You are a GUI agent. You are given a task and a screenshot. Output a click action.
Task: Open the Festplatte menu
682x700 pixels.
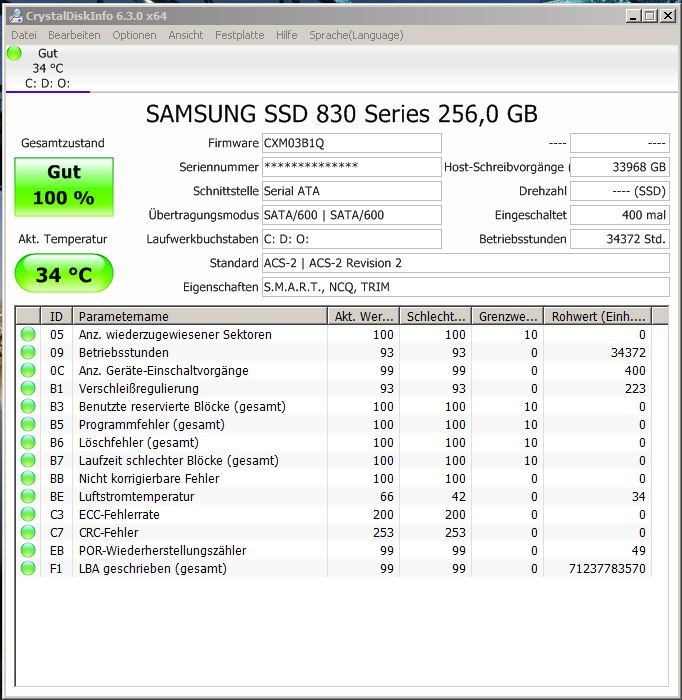pos(240,35)
